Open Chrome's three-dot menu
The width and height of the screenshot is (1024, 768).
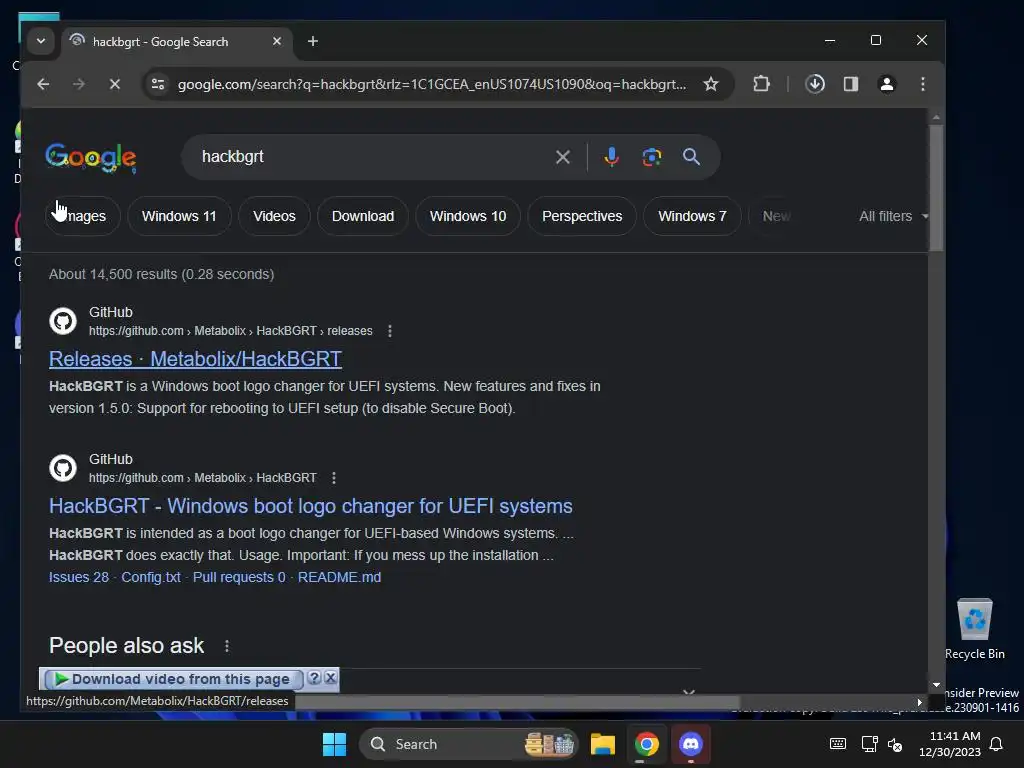pyautogui.click(x=923, y=84)
